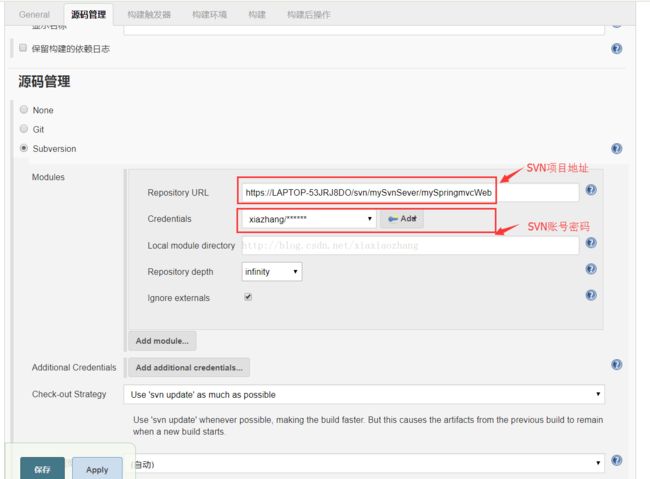The width and height of the screenshot is (650, 479).
Task: Focus the Local module directory field
Action: point(410,245)
